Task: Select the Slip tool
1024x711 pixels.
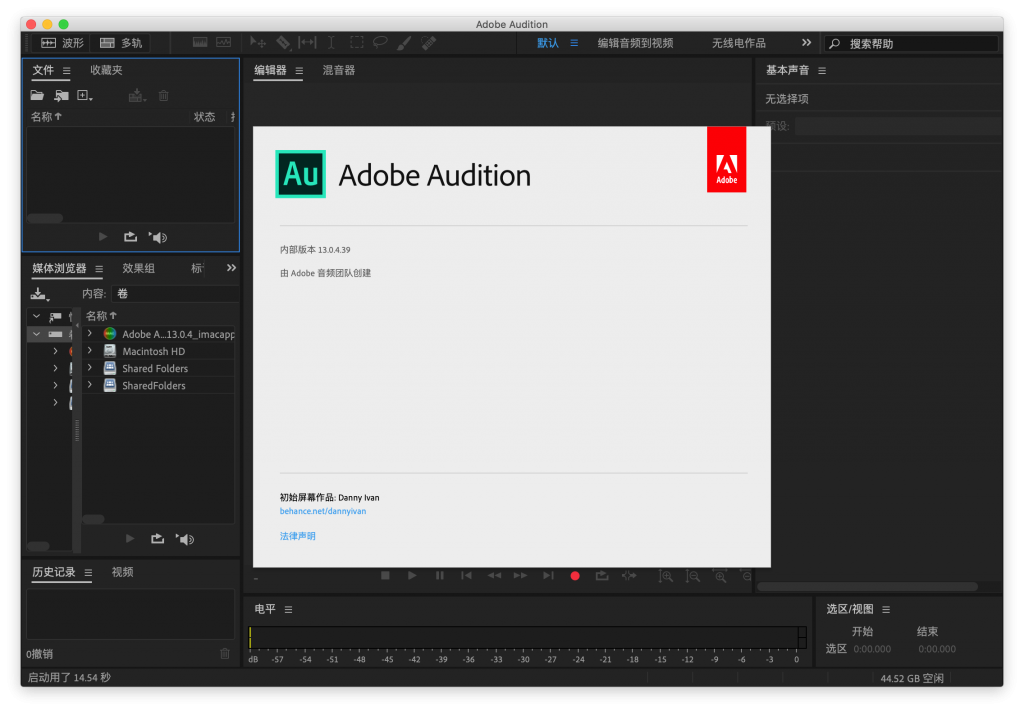Action: 307,43
